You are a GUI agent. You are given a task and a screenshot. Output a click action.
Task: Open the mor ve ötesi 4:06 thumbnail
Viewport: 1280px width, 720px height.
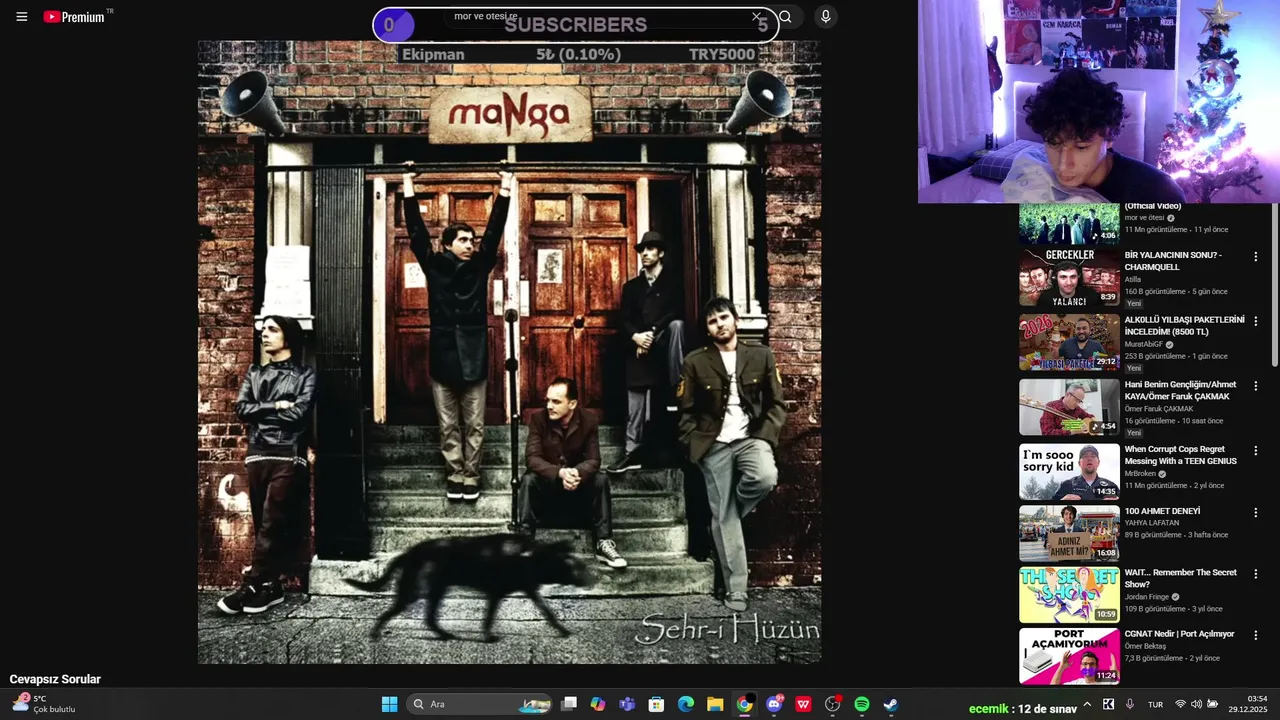point(1069,224)
